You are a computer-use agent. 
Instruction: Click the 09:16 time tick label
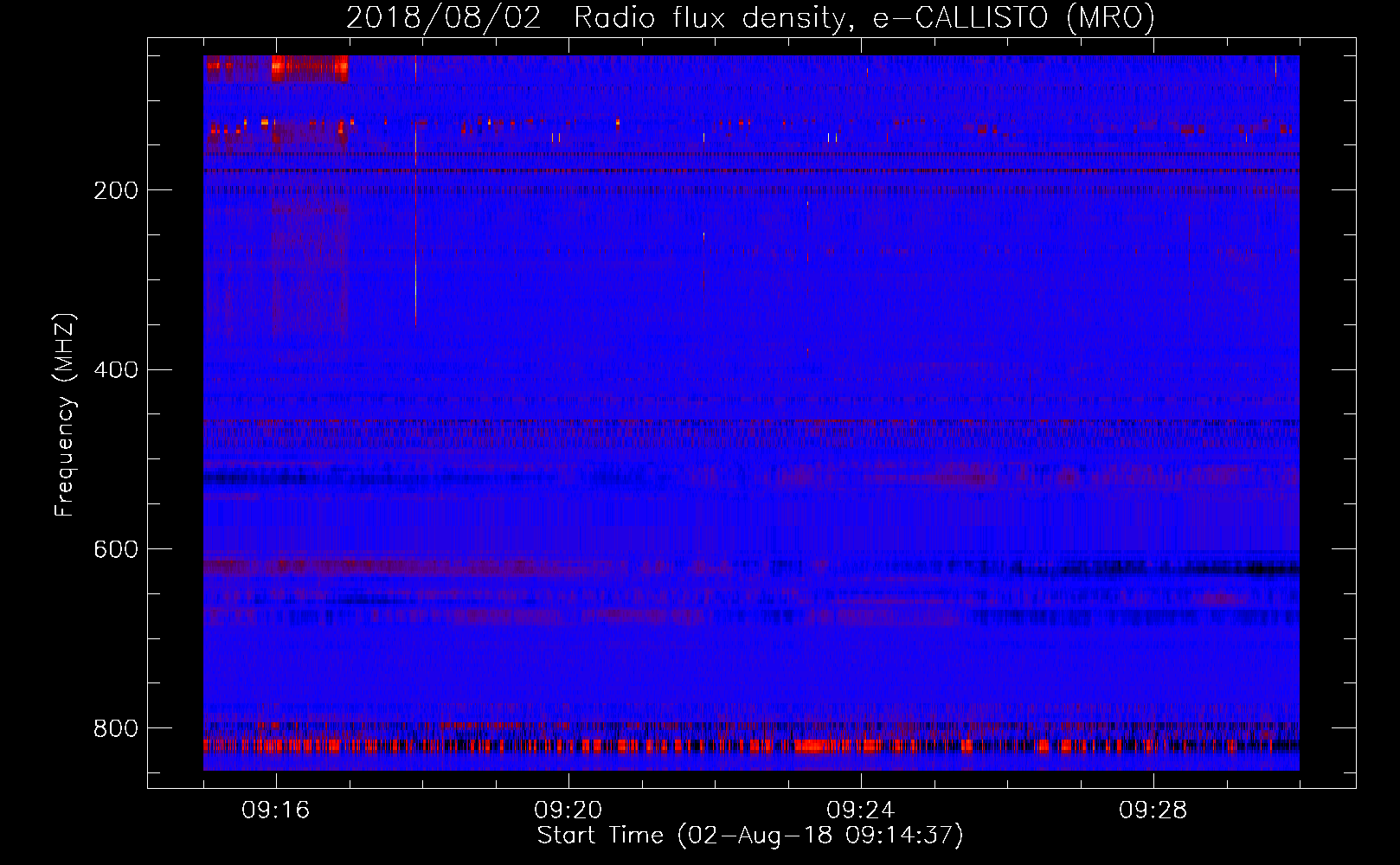(275, 810)
